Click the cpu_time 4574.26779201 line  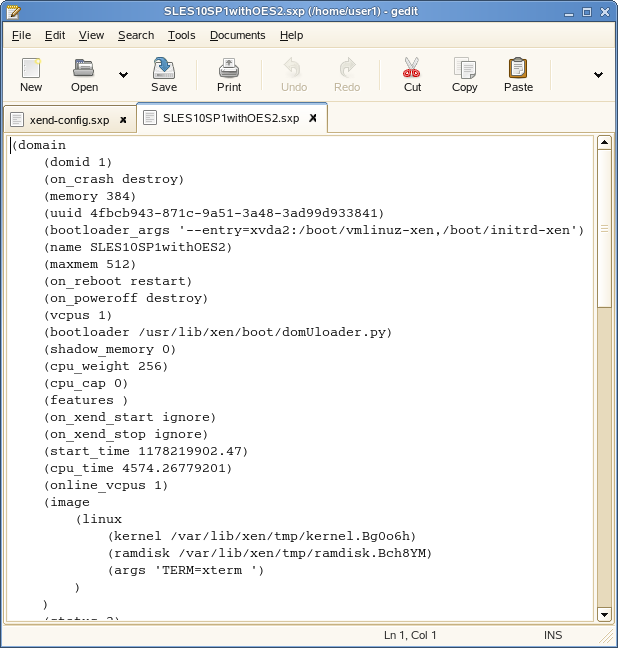pyautogui.click(x=138, y=468)
